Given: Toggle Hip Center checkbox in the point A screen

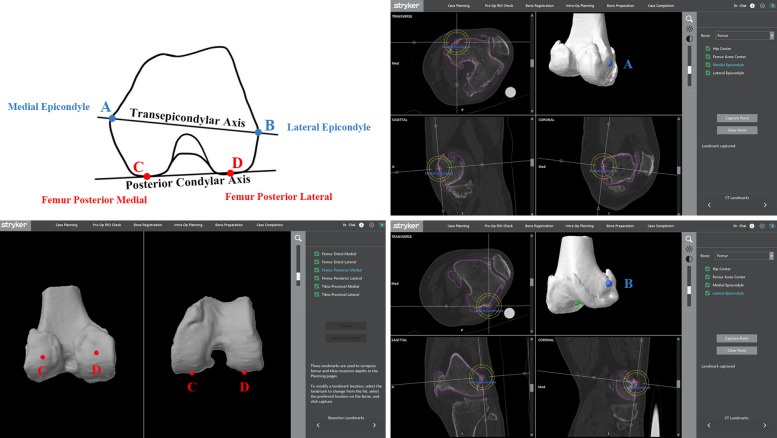Looking at the screenshot, I should [x=708, y=49].
